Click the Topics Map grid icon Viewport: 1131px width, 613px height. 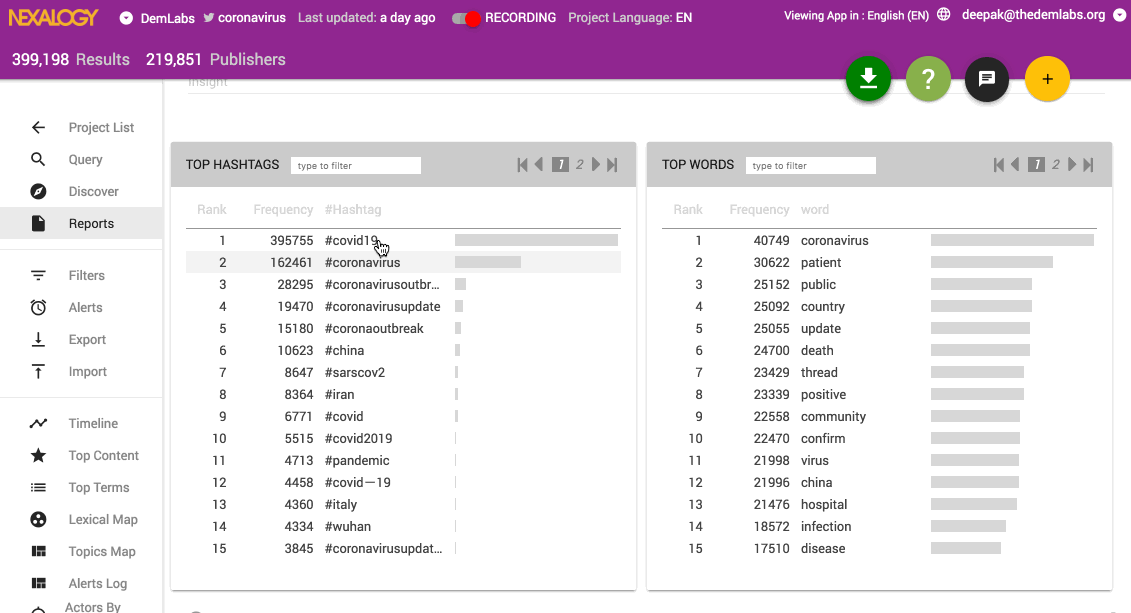[38, 551]
